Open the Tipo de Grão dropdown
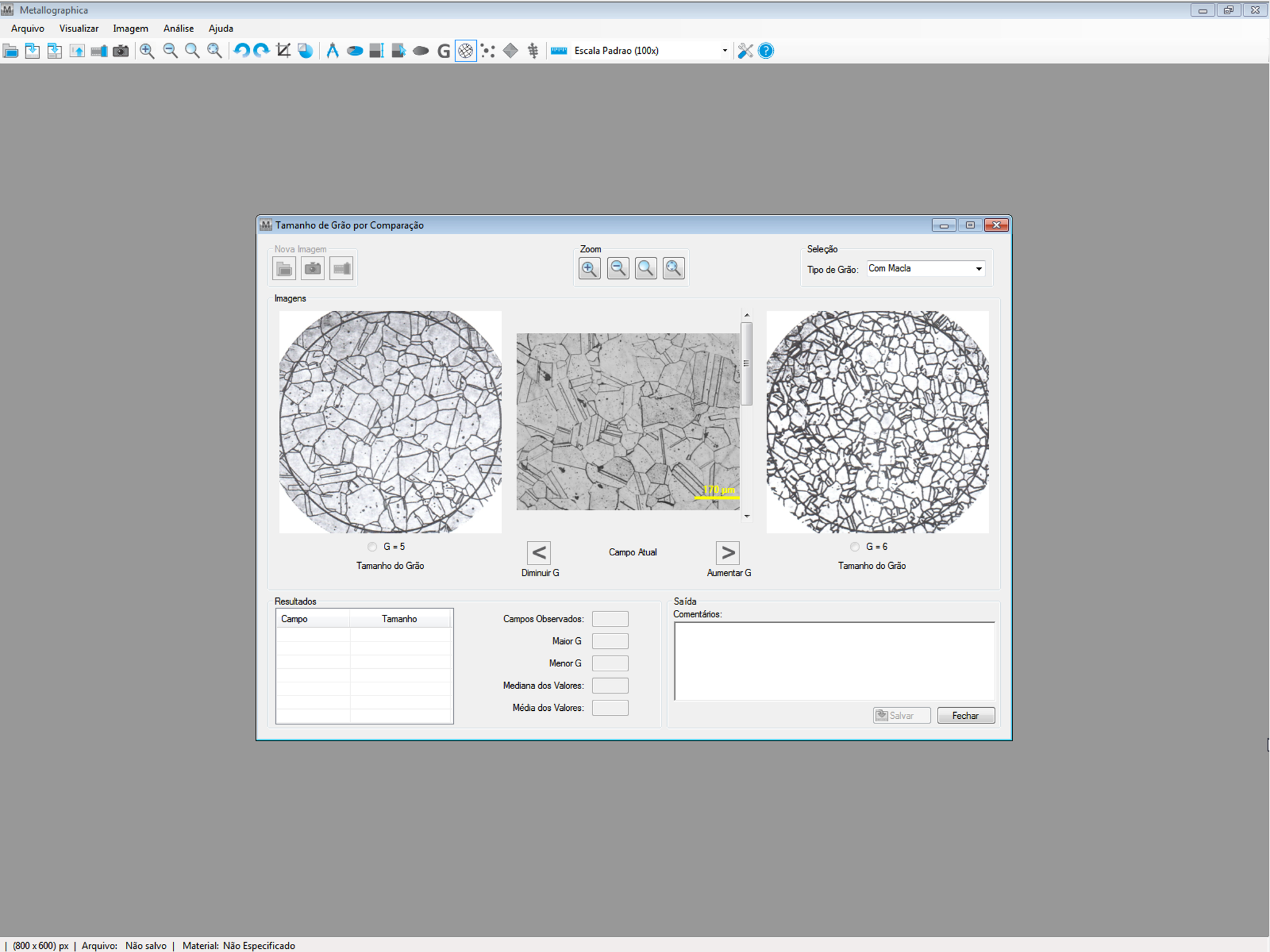 click(x=925, y=268)
